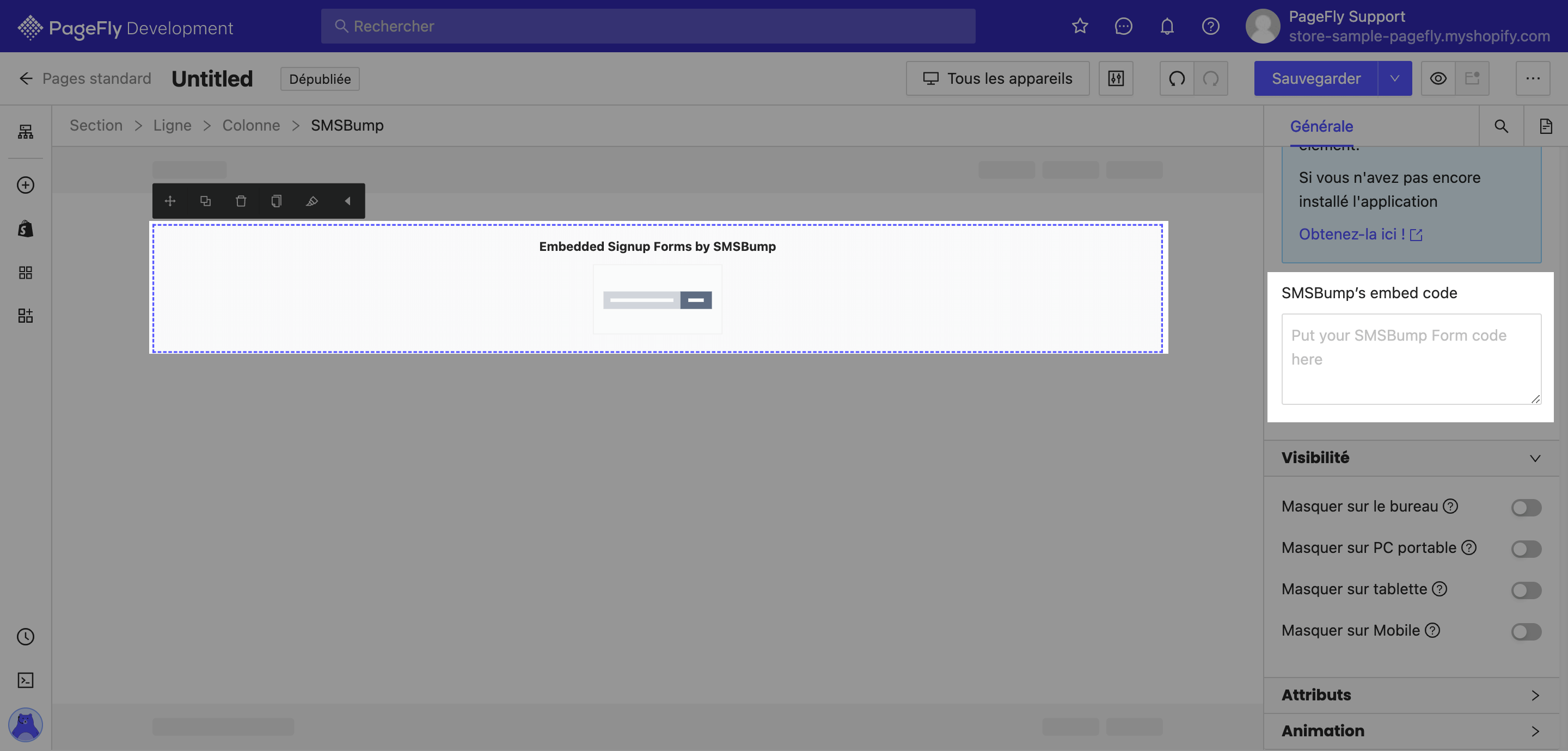This screenshot has width=1568, height=751.
Task: Expand the Attributs section
Action: tap(1411, 695)
